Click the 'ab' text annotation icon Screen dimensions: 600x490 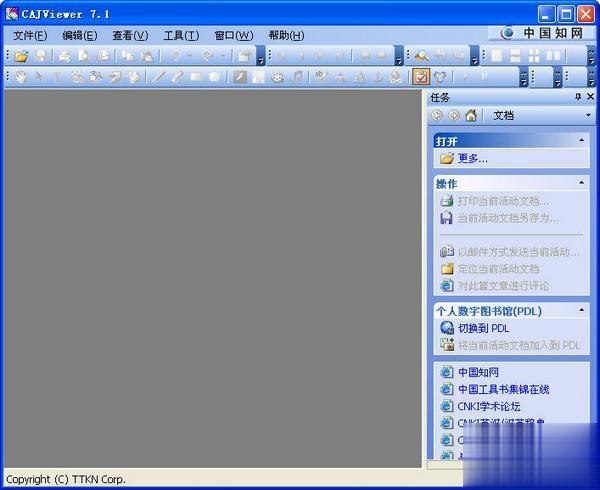(x=321, y=77)
